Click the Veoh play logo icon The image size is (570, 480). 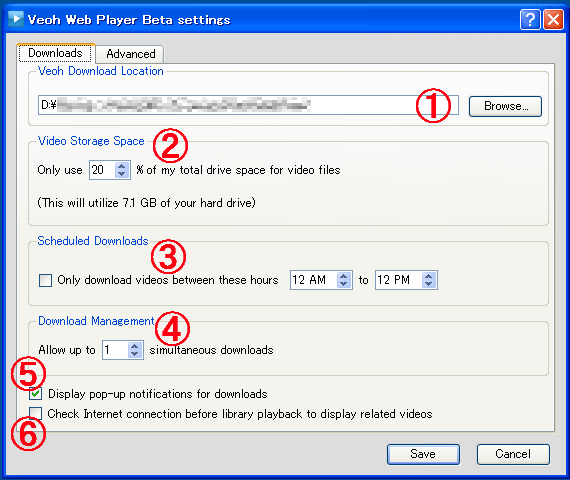pos(16,19)
